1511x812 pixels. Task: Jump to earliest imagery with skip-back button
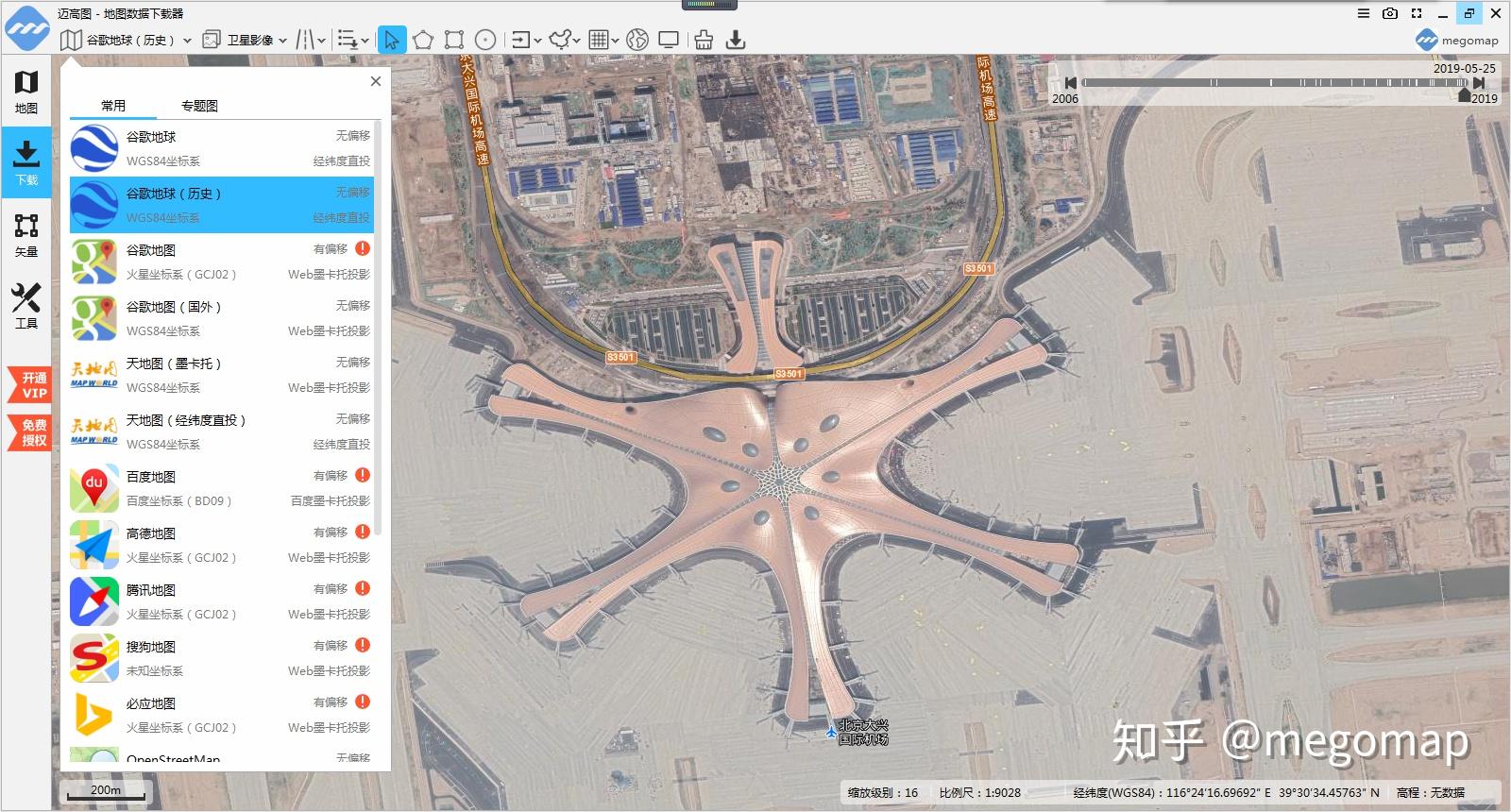(x=1071, y=83)
